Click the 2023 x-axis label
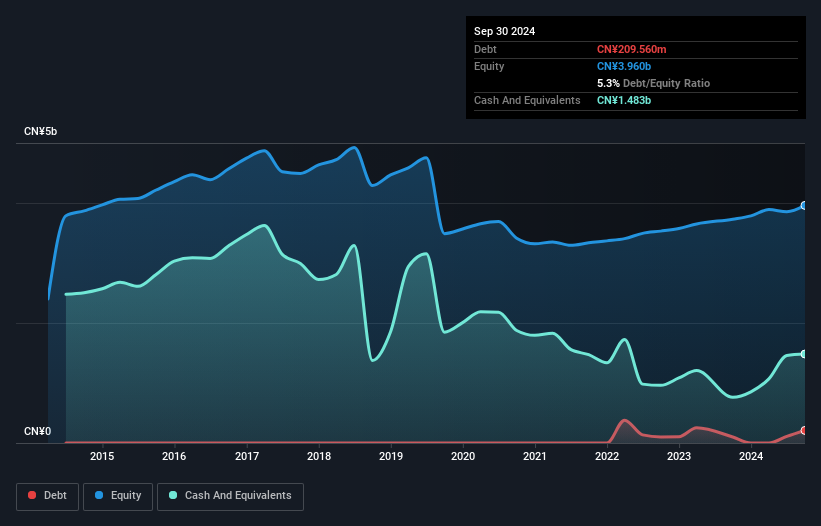821x526 pixels. tap(679, 456)
